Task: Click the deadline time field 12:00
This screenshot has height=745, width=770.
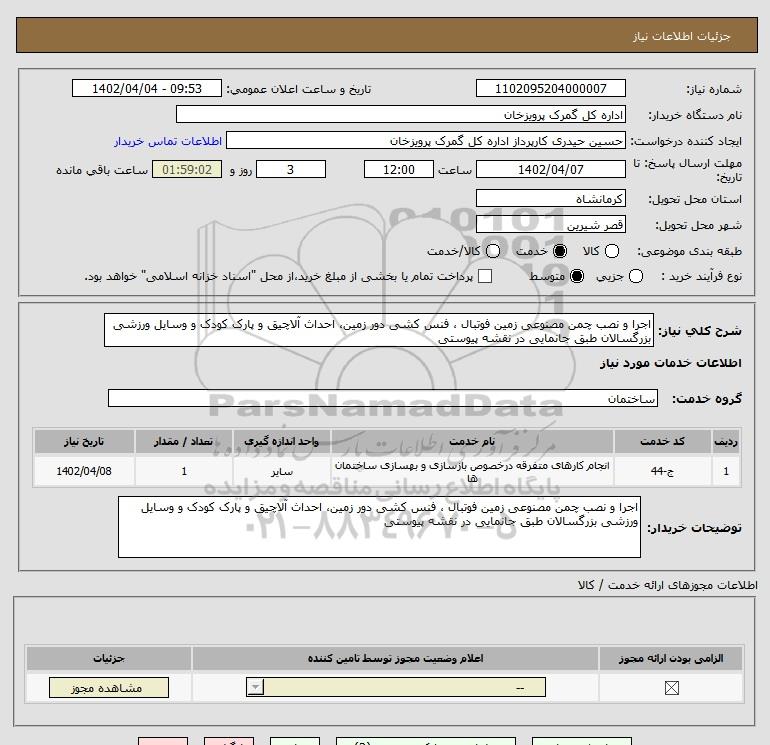Action: pos(399,169)
